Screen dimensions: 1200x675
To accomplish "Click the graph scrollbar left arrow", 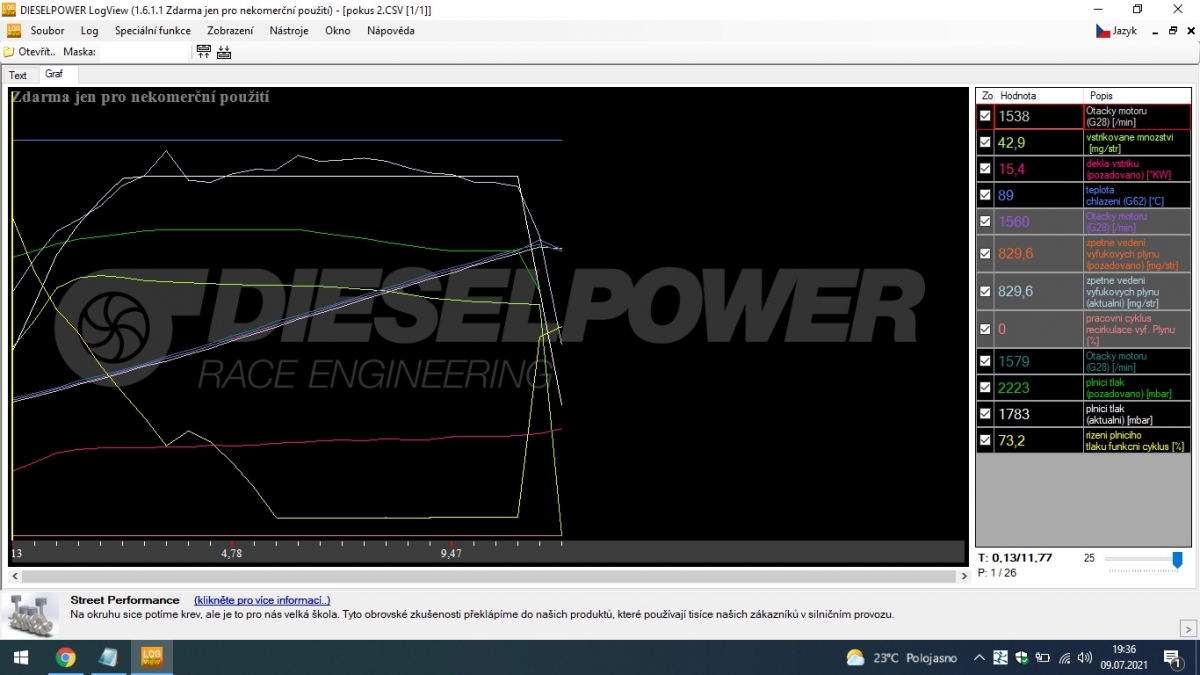I will pyautogui.click(x=15, y=577).
